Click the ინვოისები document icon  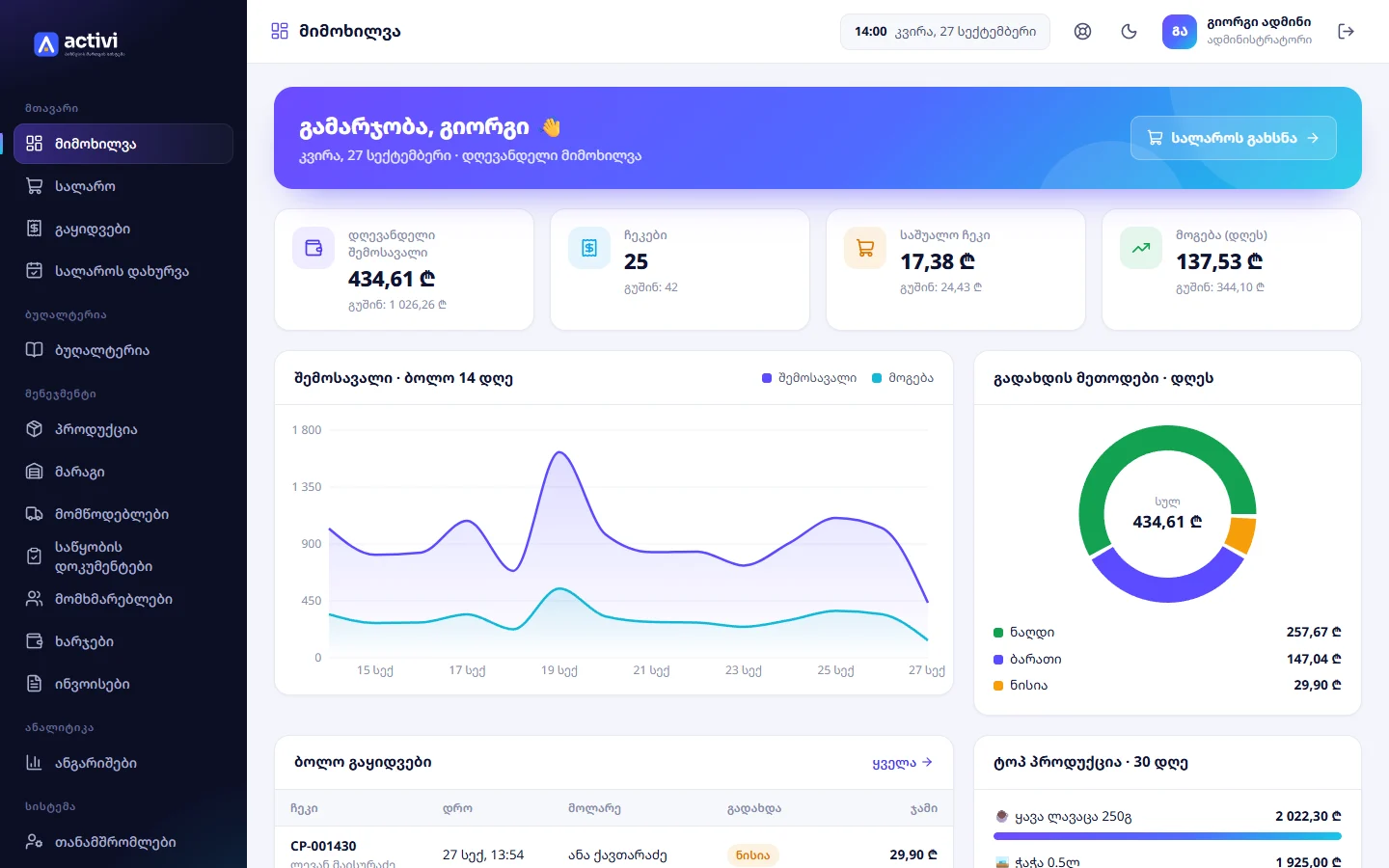(x=34, y=684)
